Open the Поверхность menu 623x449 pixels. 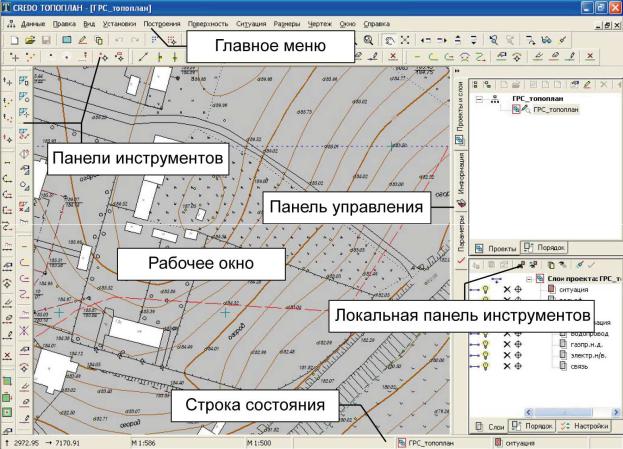pyautogui.click(x=208, y=24)
